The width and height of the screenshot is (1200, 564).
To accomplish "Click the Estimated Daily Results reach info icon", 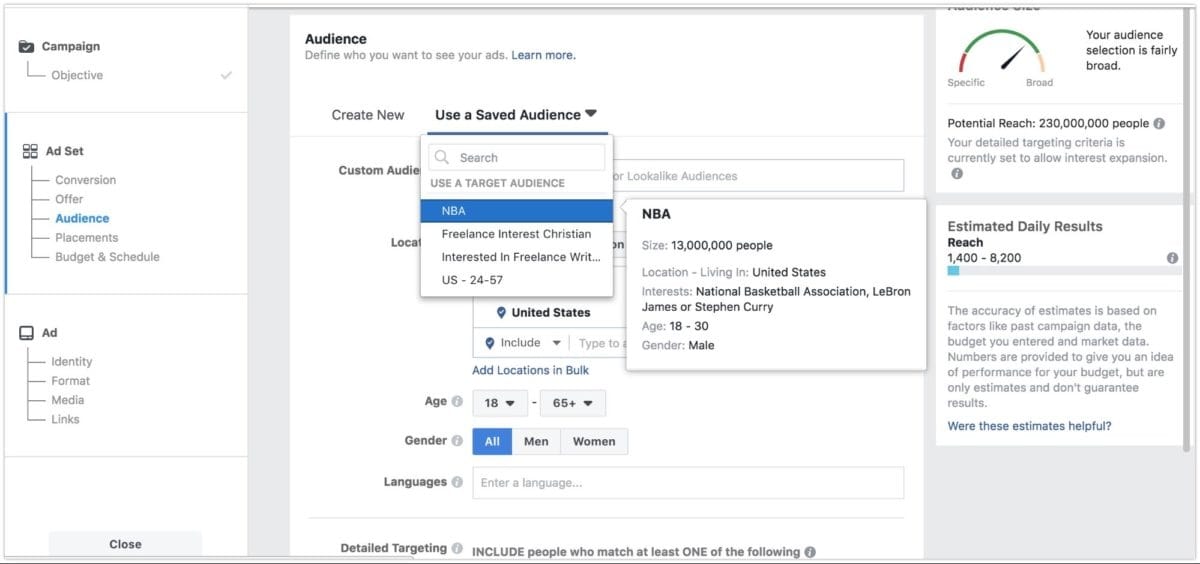I will (x=1172, y=257).
